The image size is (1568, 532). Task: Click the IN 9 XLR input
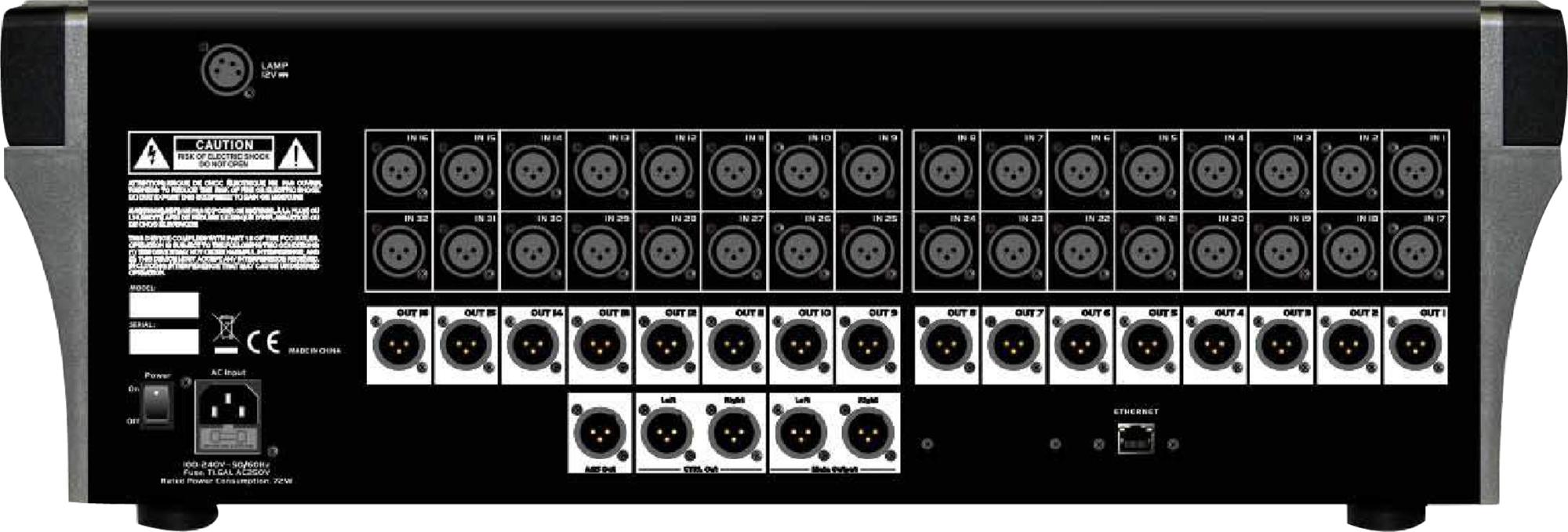click(x=867, y=170)
